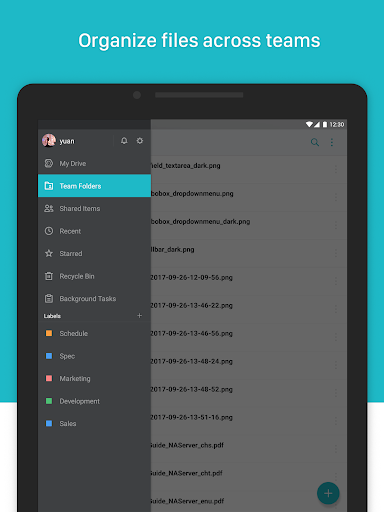Open file 2017-09-26-13-48-52.png
Screen dimensions: 384x512
click(x=249, y=393)
